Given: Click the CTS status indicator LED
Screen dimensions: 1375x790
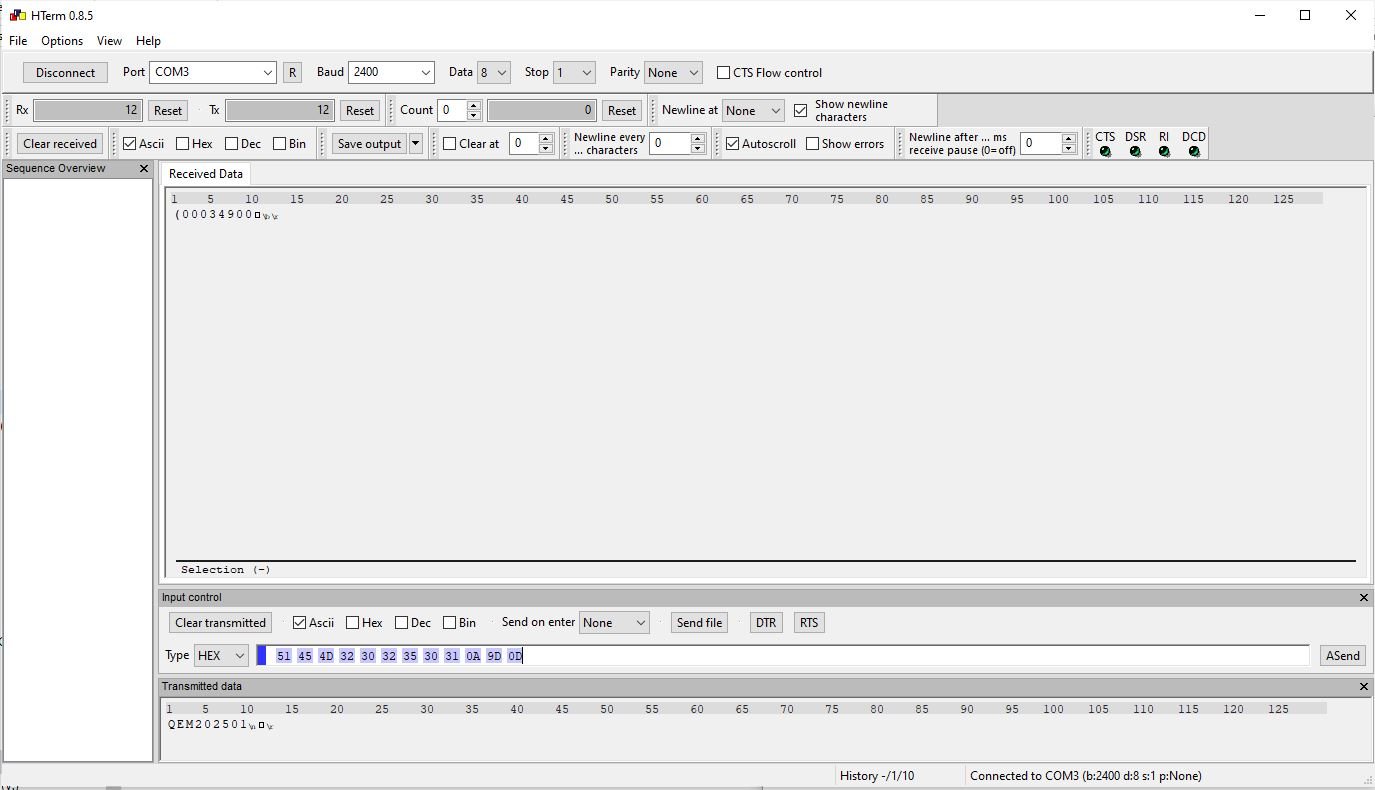Looking at the screenshot, I should pyautogui.click(x=1105, y=152).
